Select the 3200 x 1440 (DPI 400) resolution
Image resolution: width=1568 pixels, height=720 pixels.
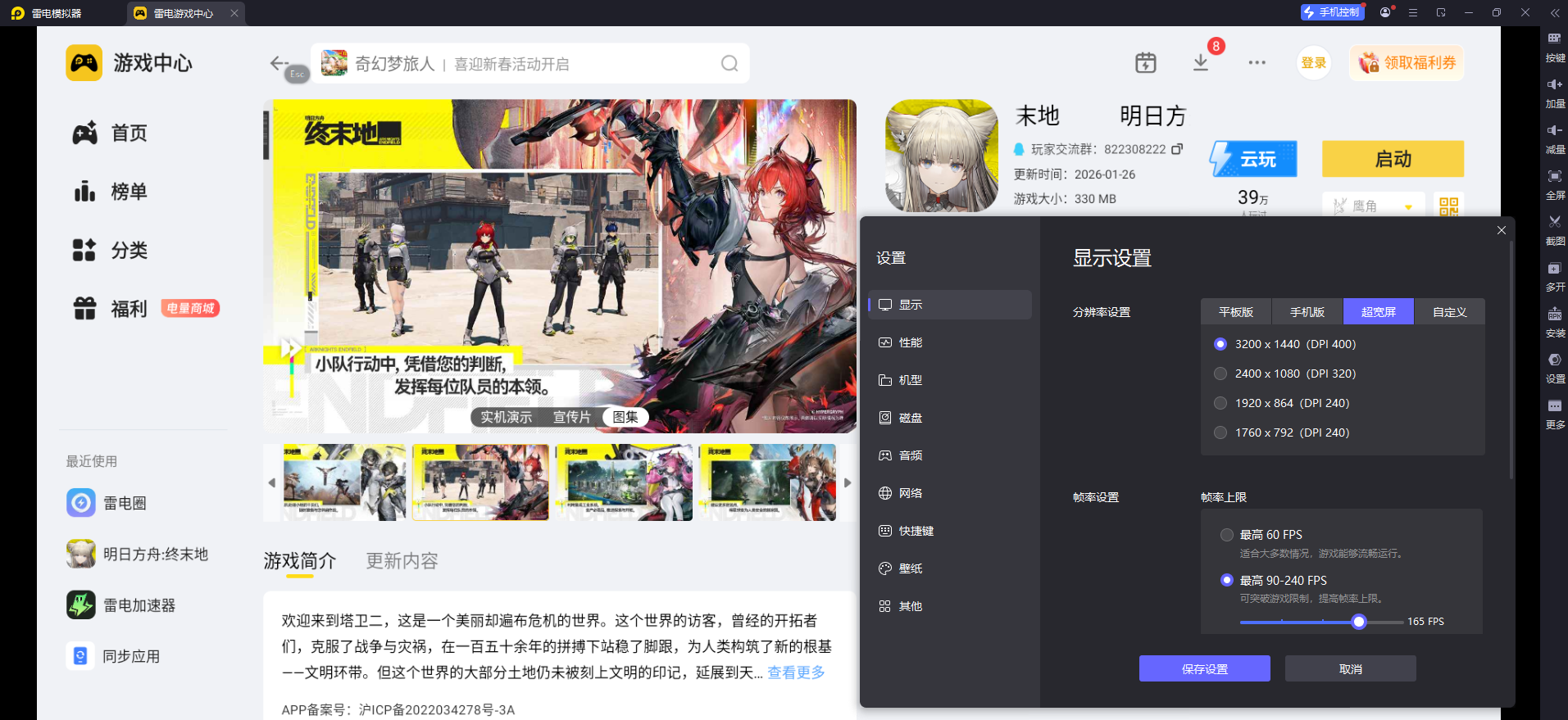[x=1220, y=344]
